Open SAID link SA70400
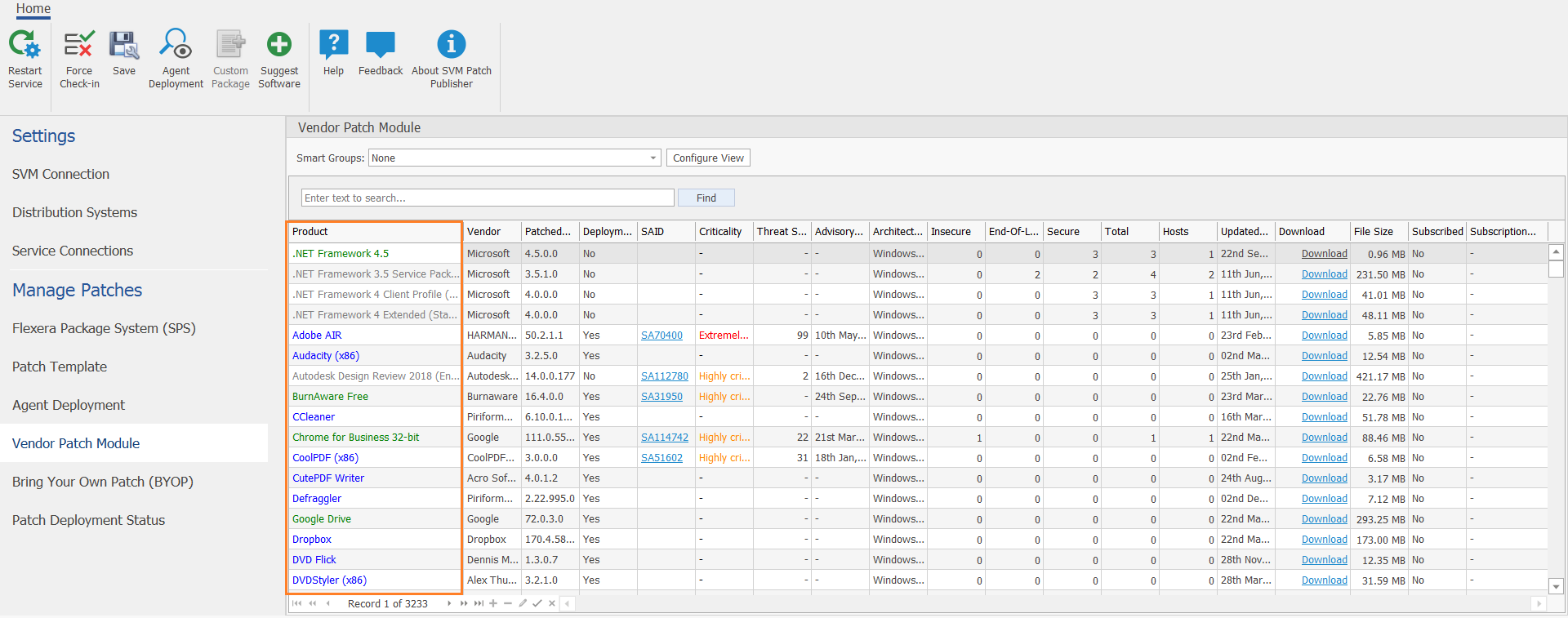This screenshot has height=618, width=1568. click(661, 336)
